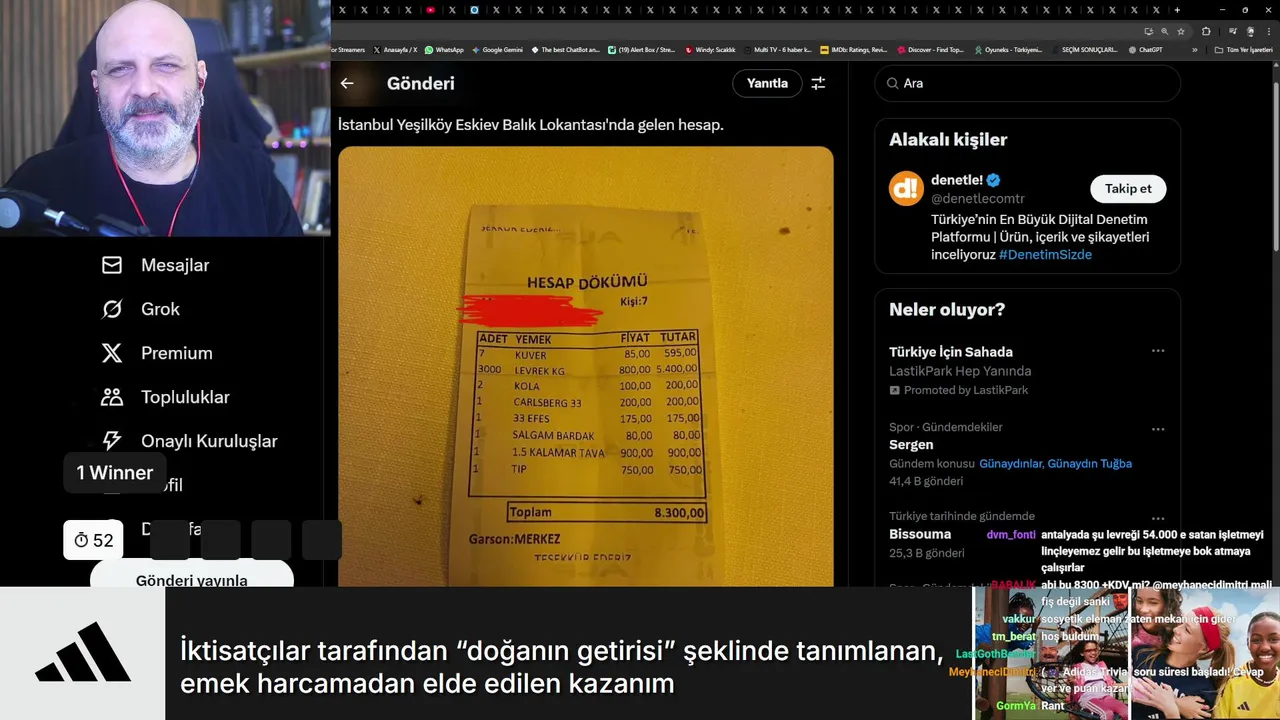
Task: Open Premium X logo item
Action: 157,353
